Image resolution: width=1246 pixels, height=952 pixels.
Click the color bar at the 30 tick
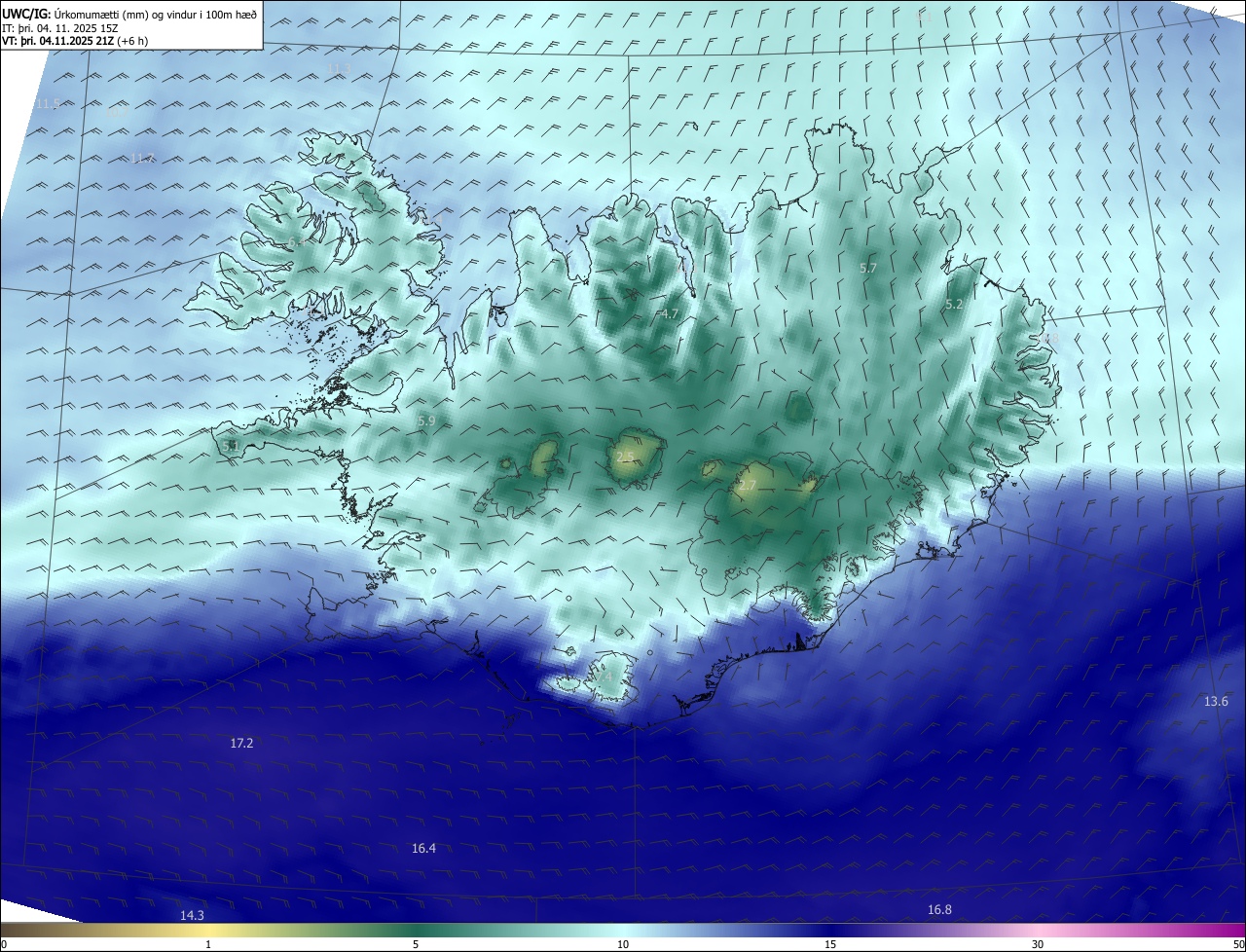click(1038, 944)
